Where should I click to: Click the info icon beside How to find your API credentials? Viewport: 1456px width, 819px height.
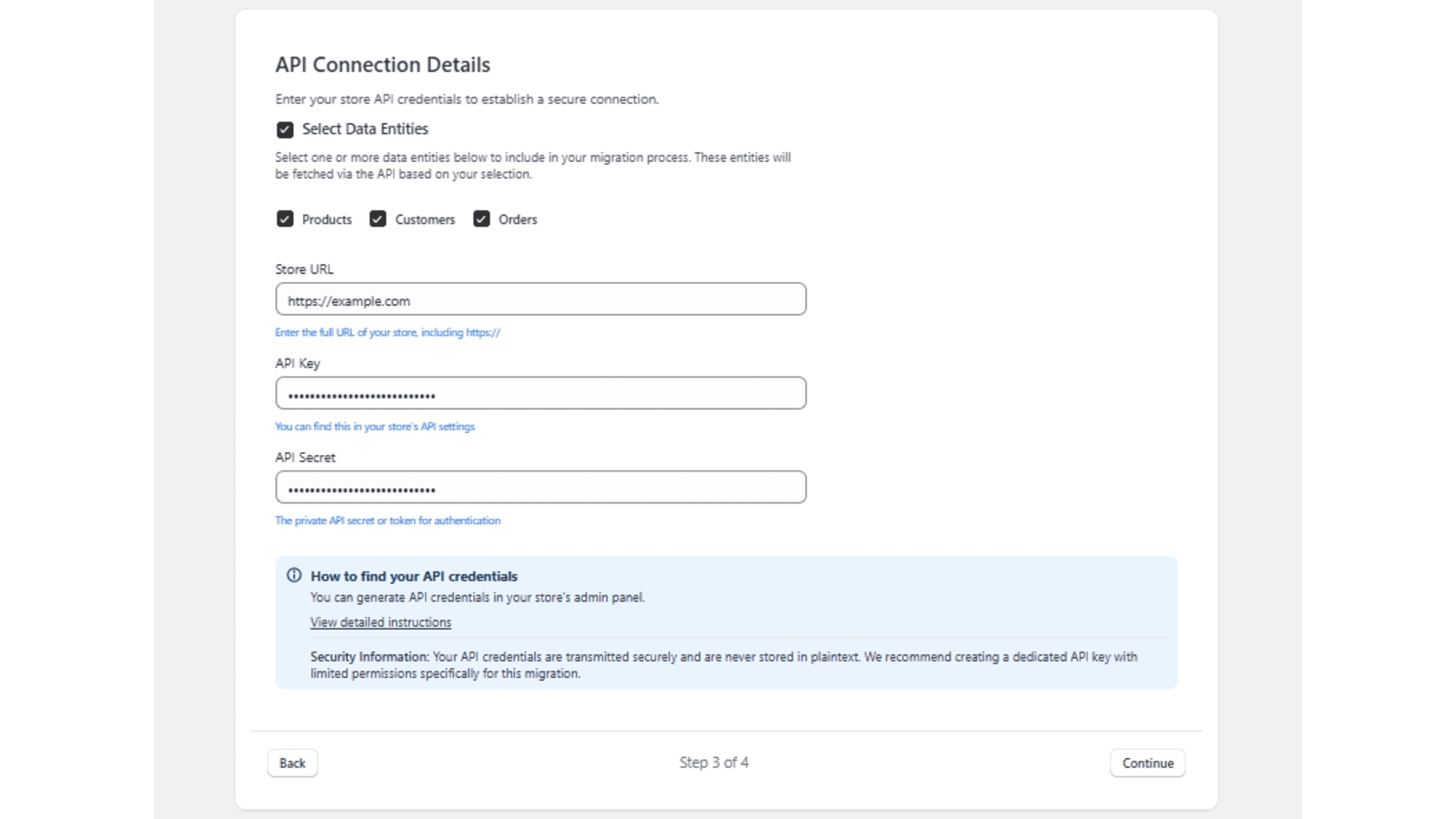pos(293,575)
